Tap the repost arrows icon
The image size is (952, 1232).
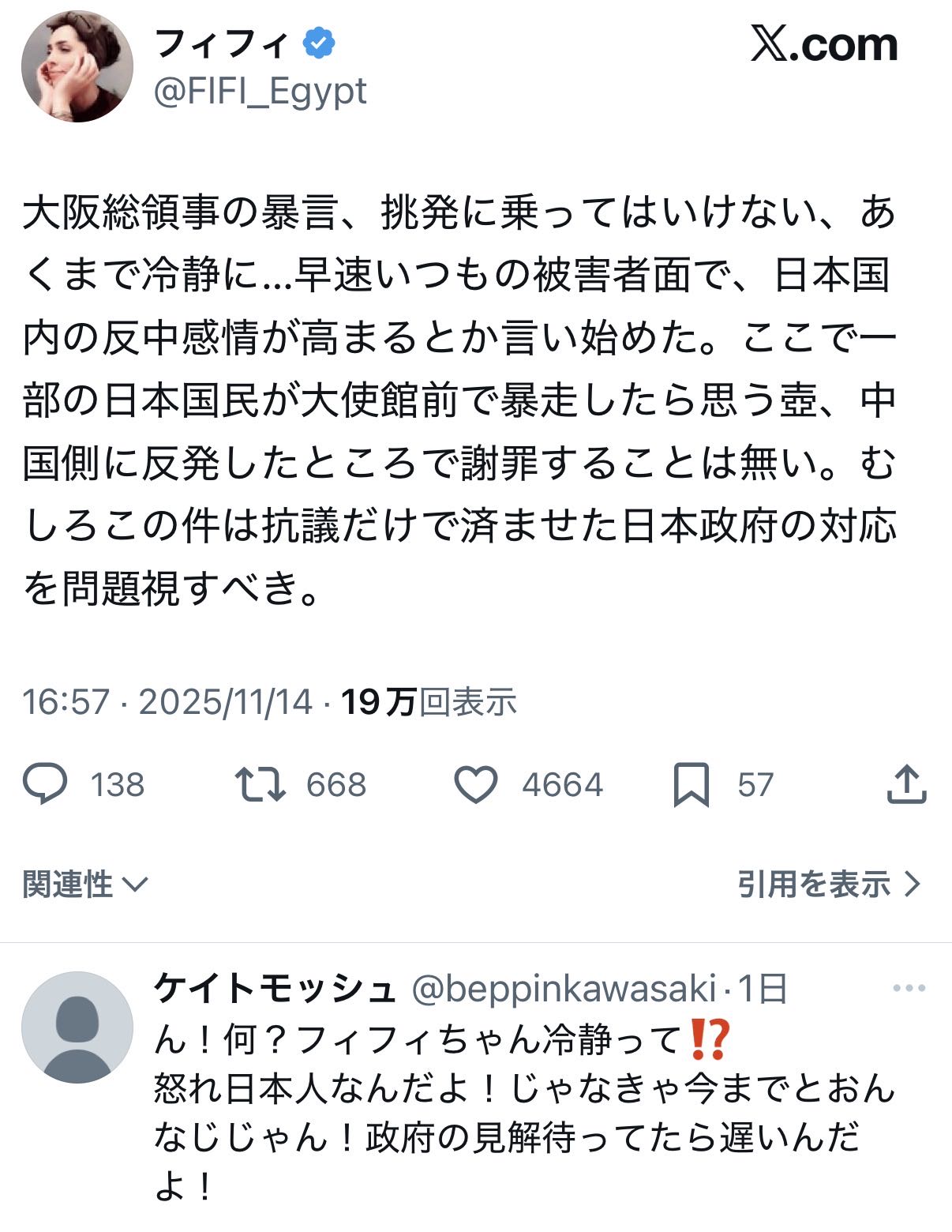point(260,784)
